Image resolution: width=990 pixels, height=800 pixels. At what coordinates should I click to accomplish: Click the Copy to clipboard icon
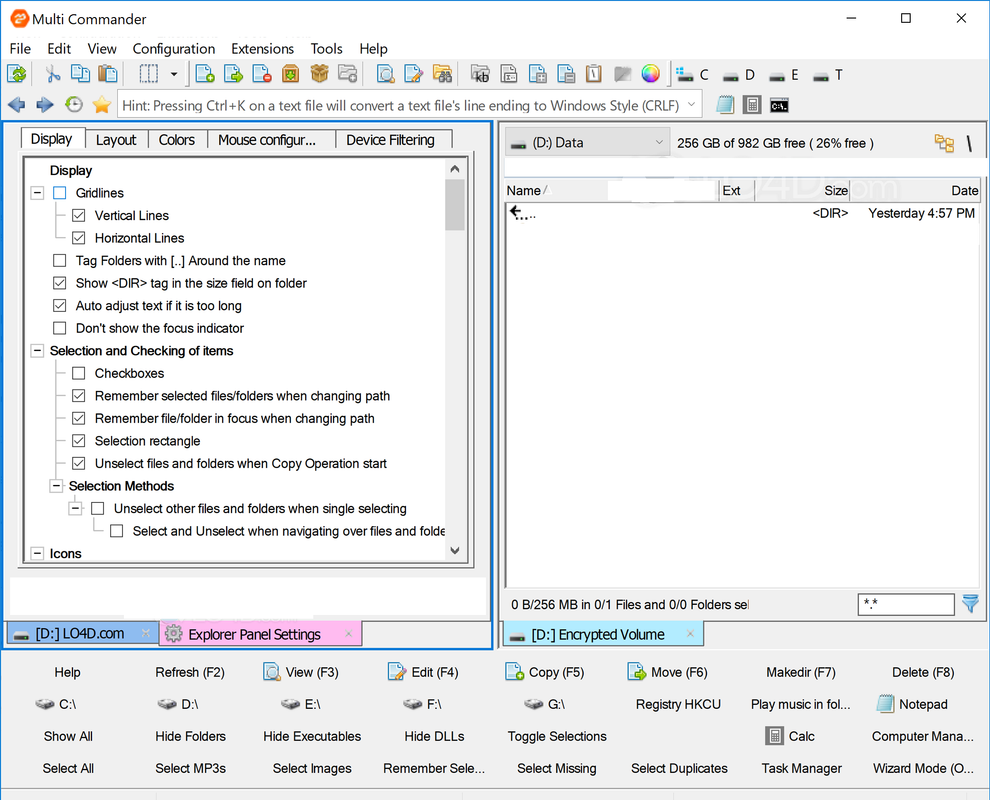80,75
